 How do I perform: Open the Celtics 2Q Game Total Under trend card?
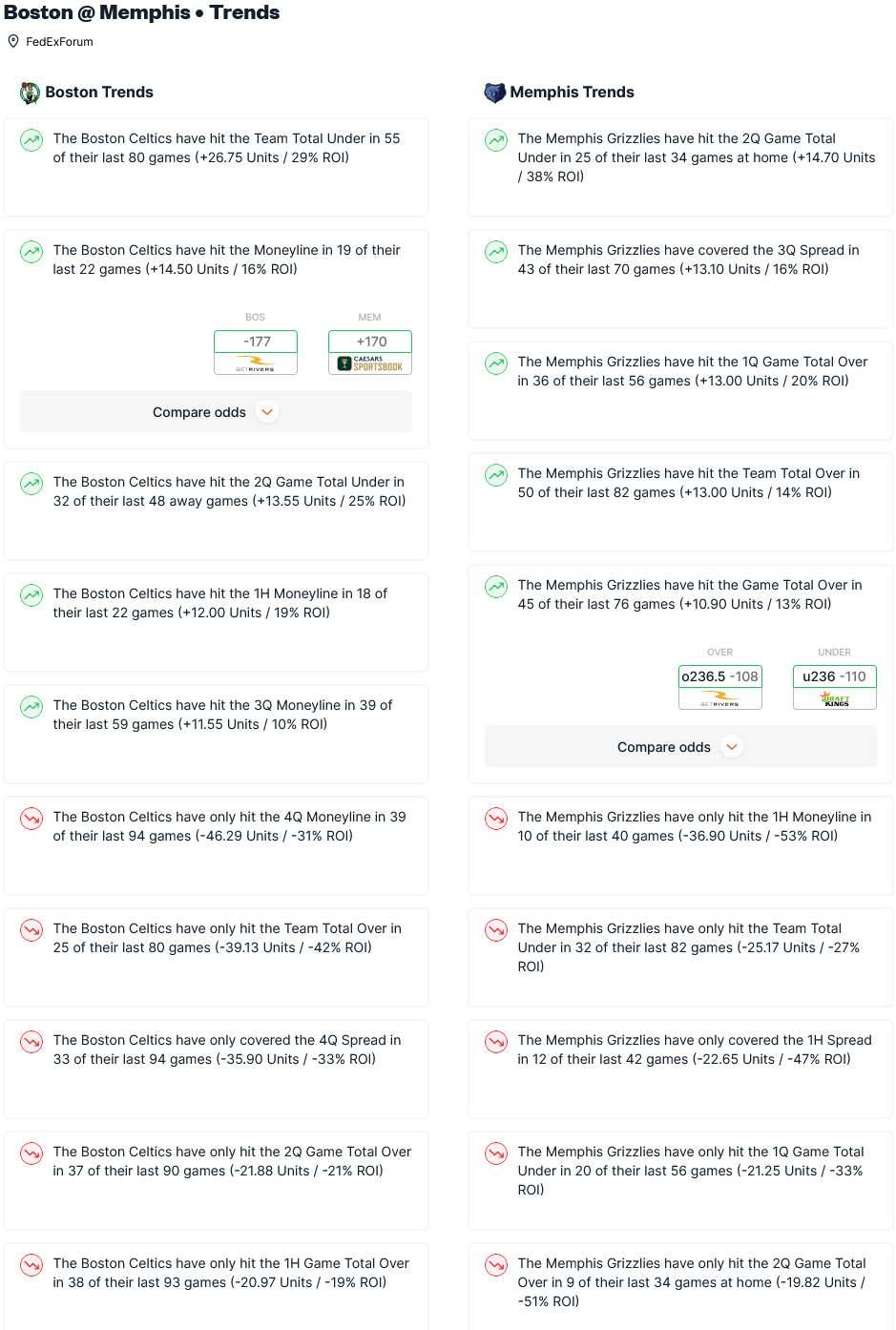(x=216, y=510)
